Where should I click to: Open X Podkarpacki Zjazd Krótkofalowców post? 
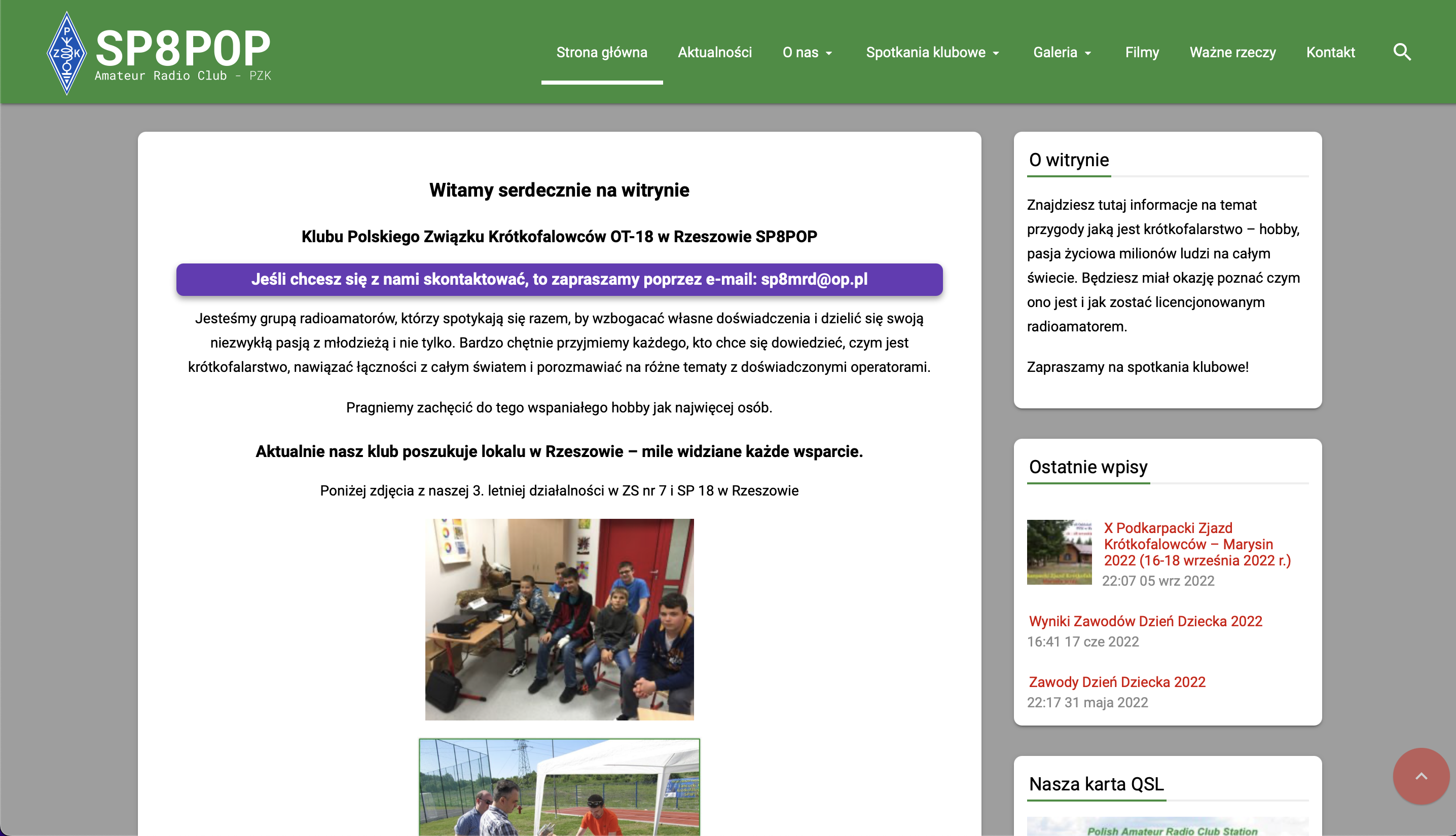tap(1196, 544)
